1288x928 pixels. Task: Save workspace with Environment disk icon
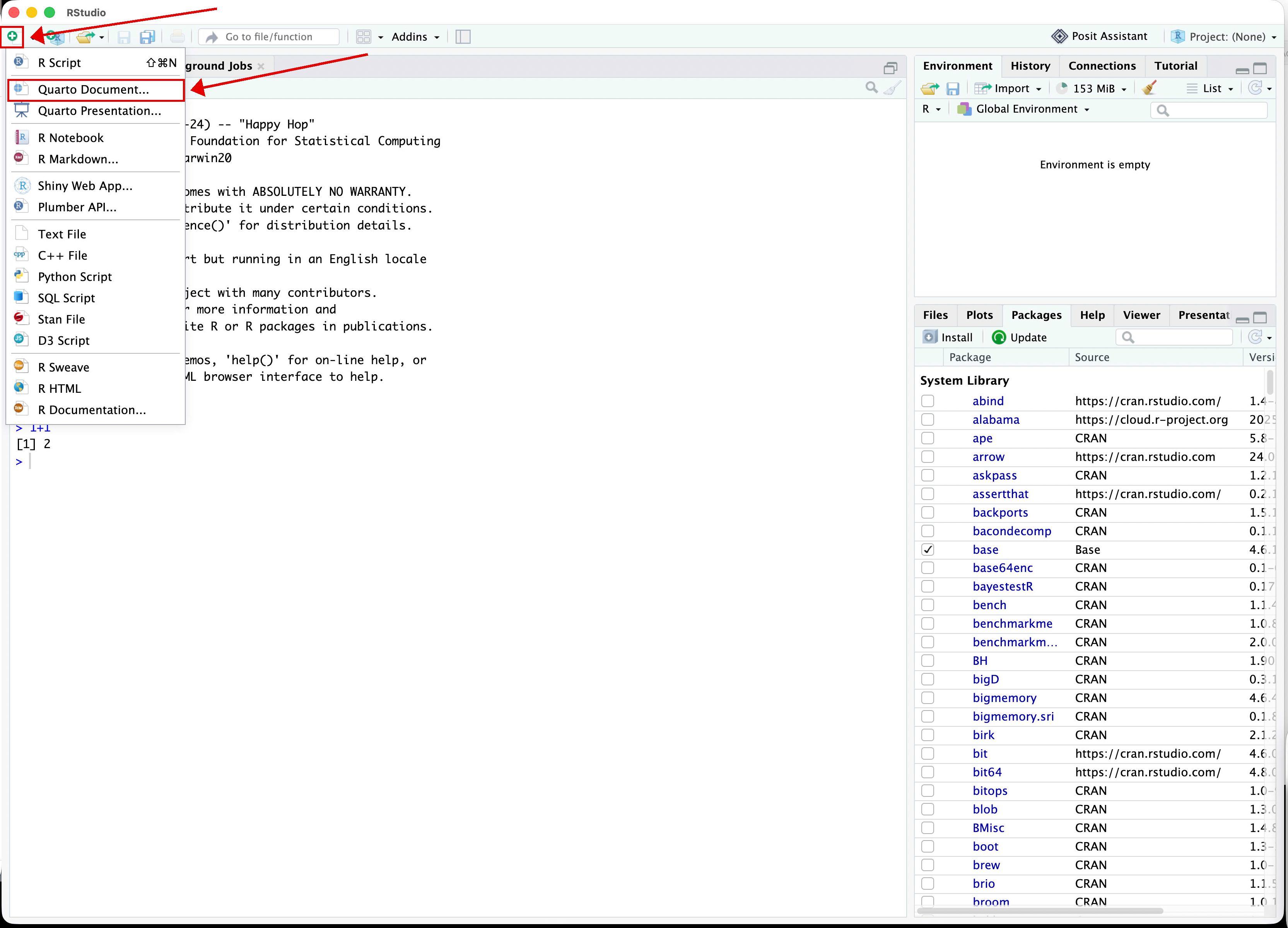(x=952, y=89)
